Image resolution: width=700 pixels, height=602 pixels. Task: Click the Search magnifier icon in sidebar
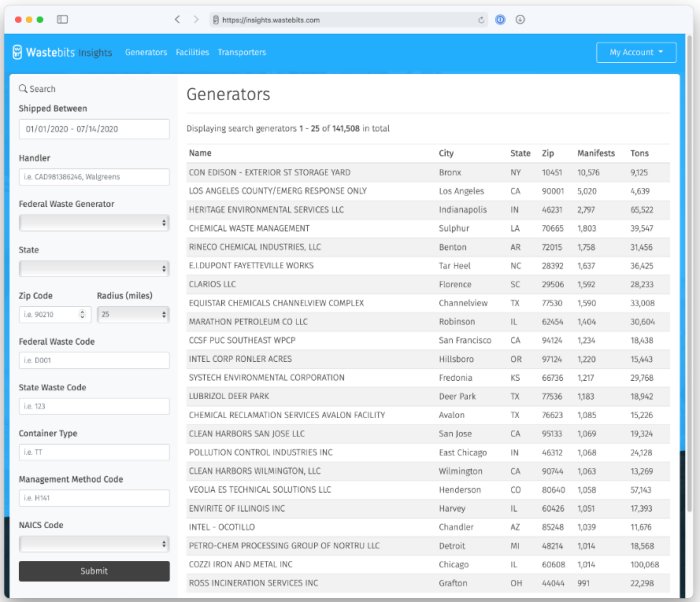pyautogui.click(x=23, y=89)
